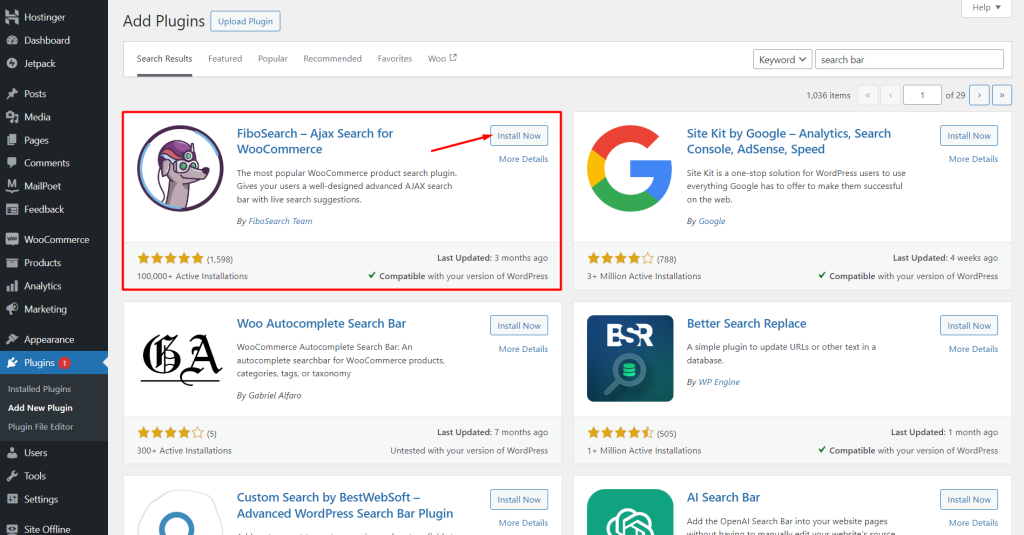The width and height of the screenshot is (1024, 535).
Task: Click the Plugins update count badge
Action: [x=65, y=363]
